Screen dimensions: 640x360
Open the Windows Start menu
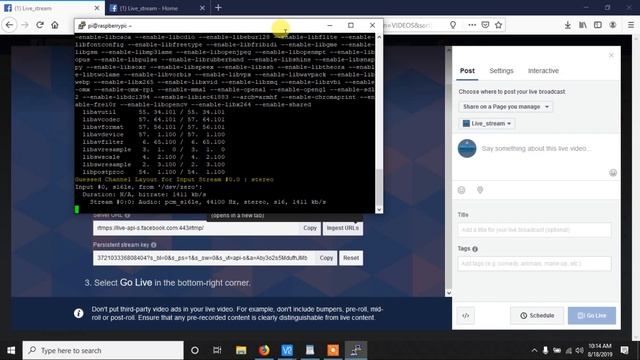click(x=11, y=350)
